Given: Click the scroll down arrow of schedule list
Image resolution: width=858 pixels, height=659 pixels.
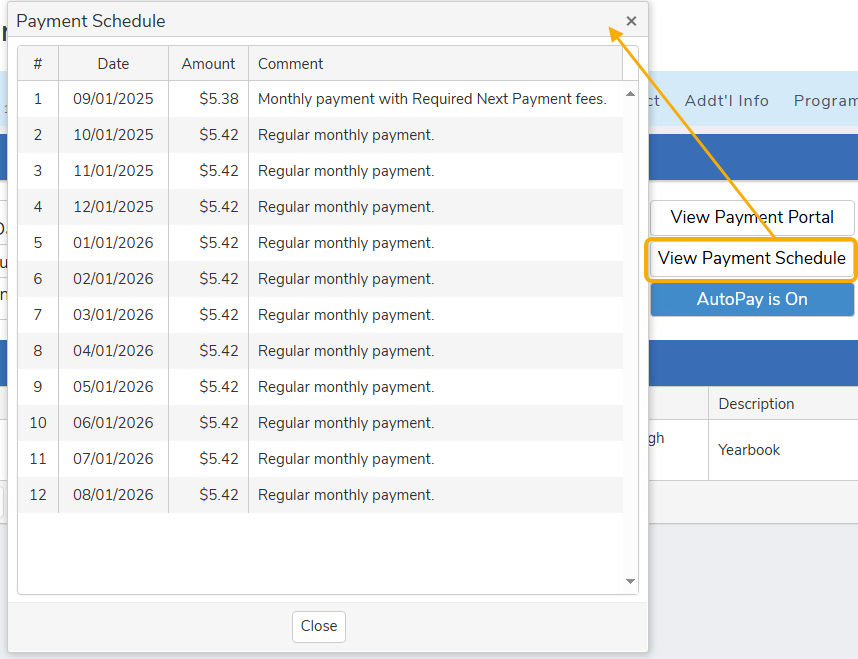Looking at the screenshot, I should pos(630,581).
